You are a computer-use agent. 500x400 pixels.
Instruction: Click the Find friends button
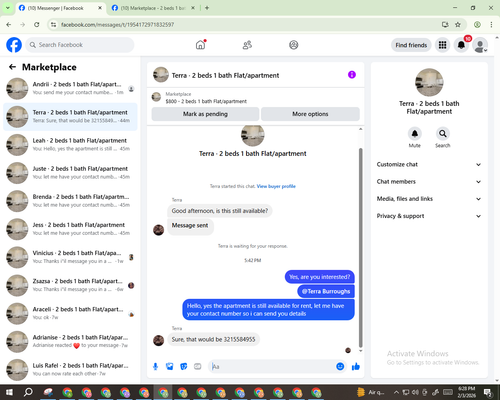tap(411, 45)
